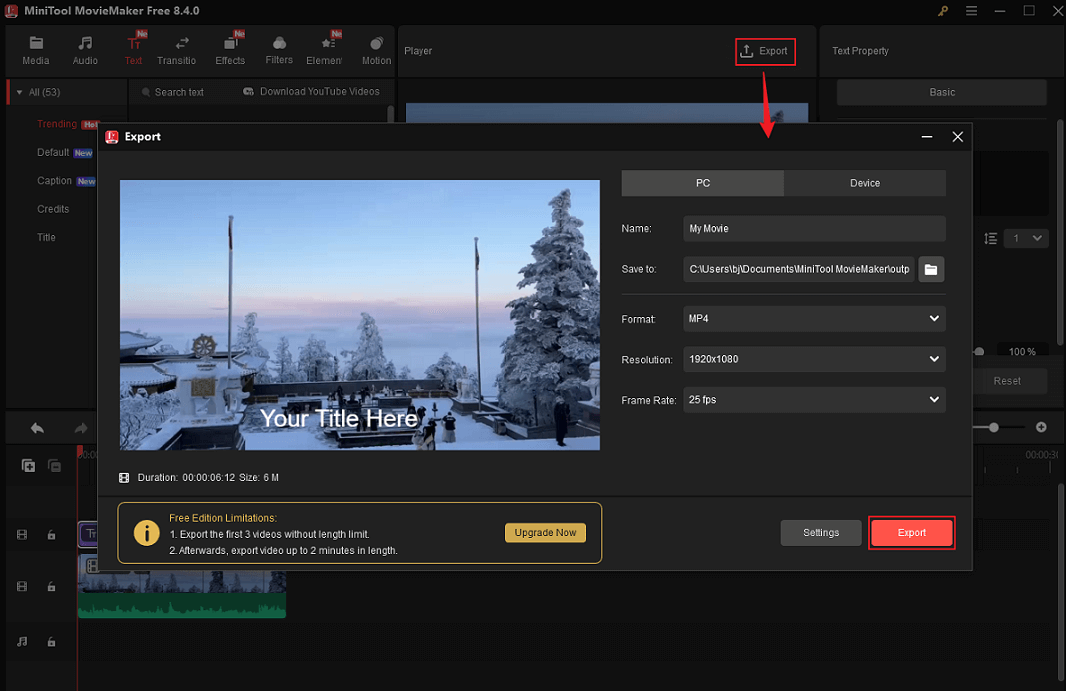Open the Frame Rate dropdown showing 25 fps
Image resolution: width=1066 pixels, height=691 pixels.
tap(813, 399)
